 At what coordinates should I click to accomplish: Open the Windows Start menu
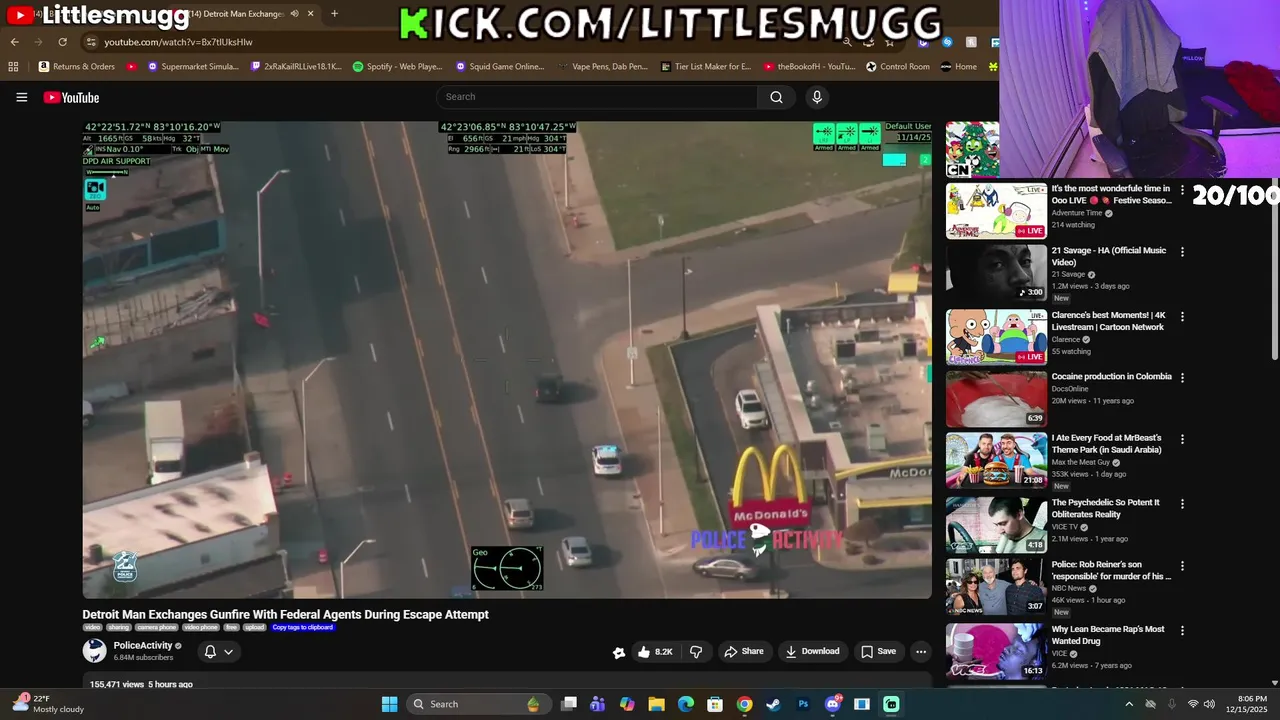[x=389, y=704]
